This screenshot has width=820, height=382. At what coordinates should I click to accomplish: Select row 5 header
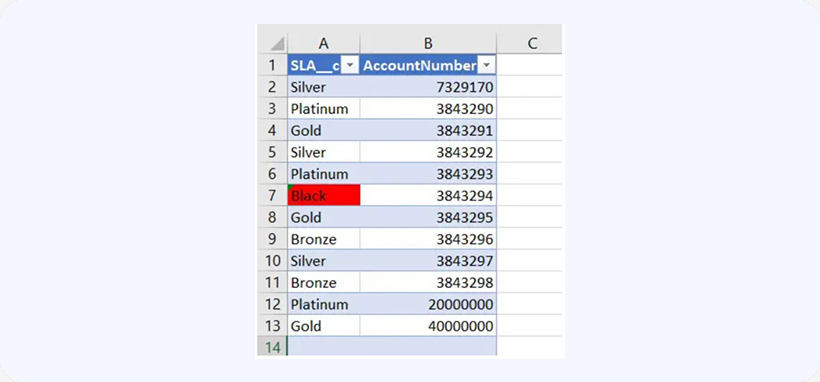click(272, 152)
